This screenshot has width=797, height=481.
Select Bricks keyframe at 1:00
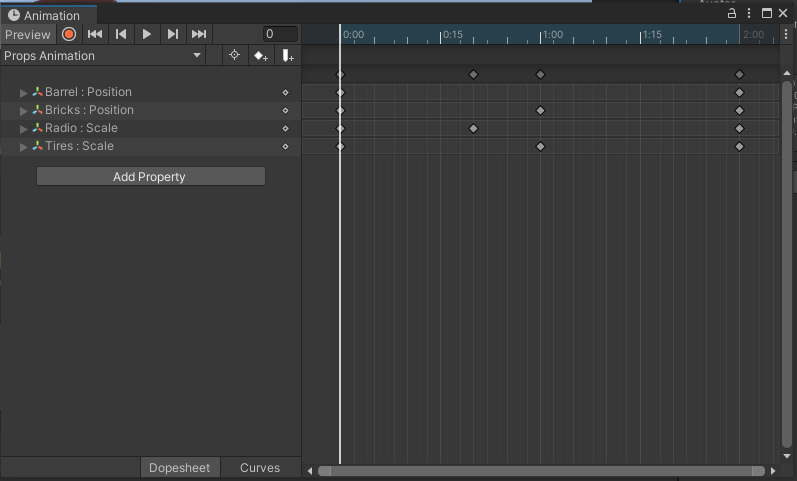[x=540, y=110]
